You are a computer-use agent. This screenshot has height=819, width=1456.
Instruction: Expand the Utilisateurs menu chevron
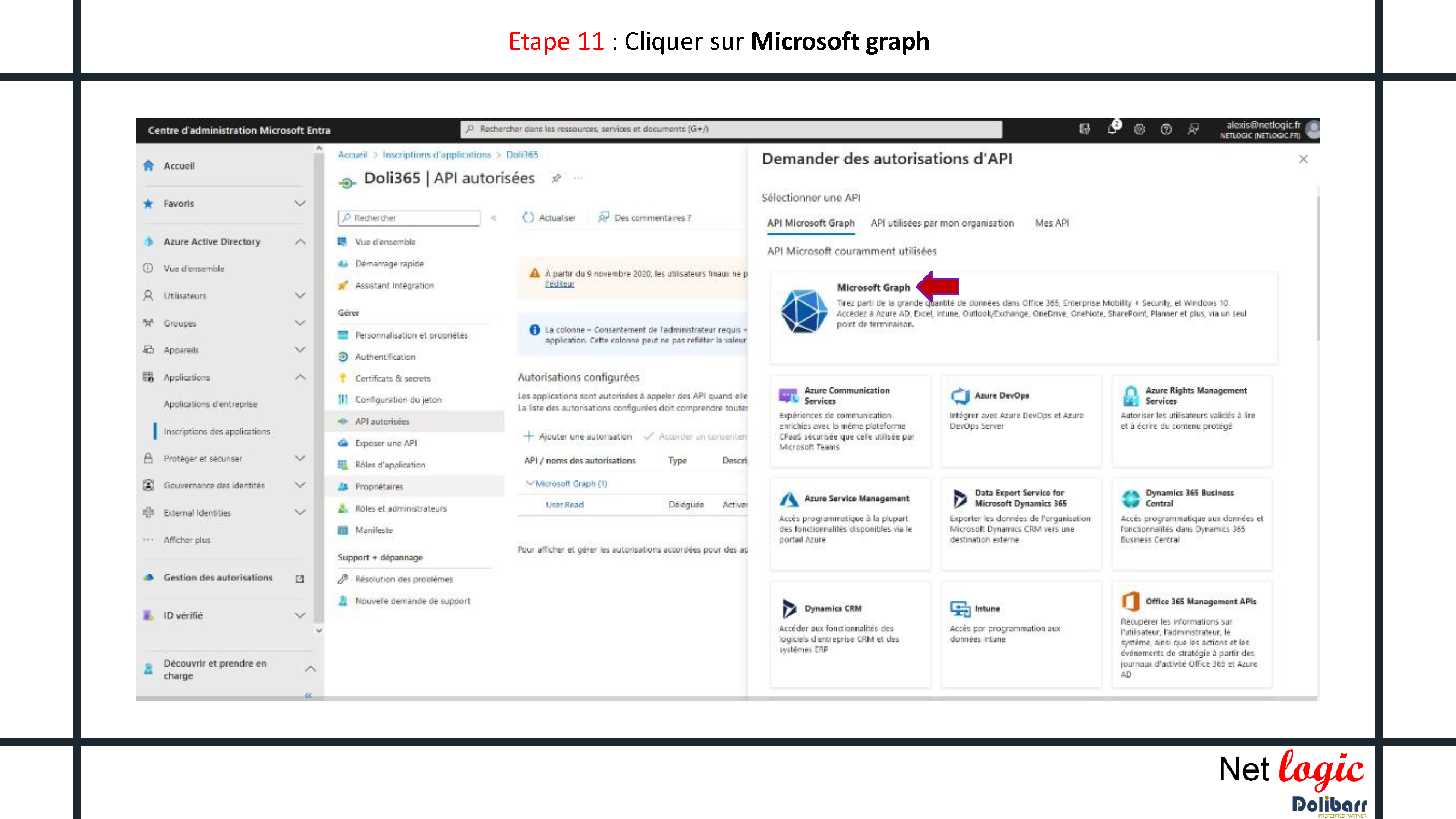click(x=300, y=295)
